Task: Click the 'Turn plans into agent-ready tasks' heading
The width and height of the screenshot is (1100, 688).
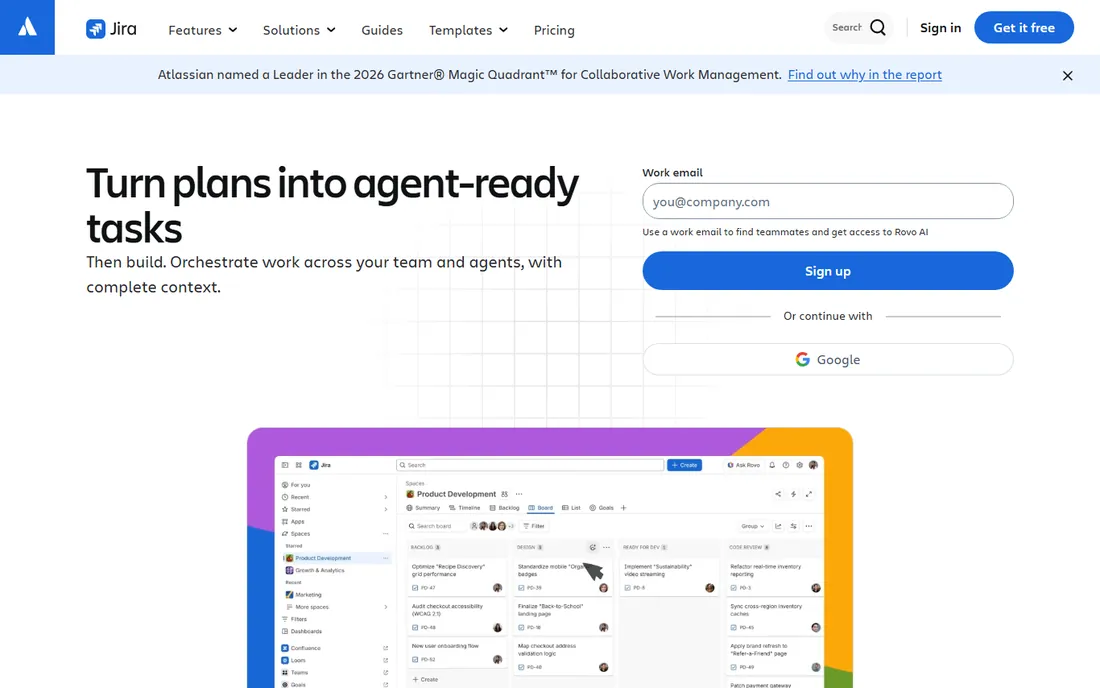Action: 332,205
